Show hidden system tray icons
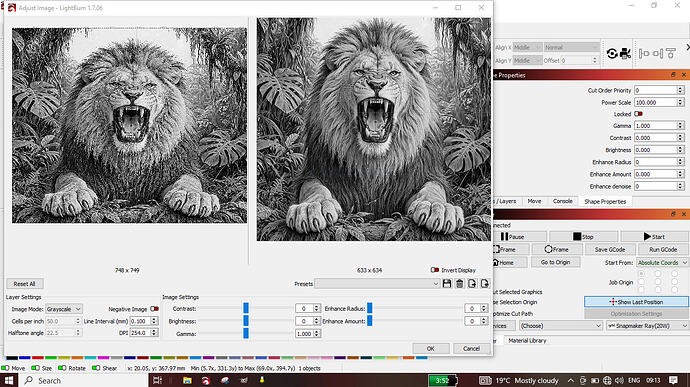Screen dimensions: 690x387 coord(570,380)
